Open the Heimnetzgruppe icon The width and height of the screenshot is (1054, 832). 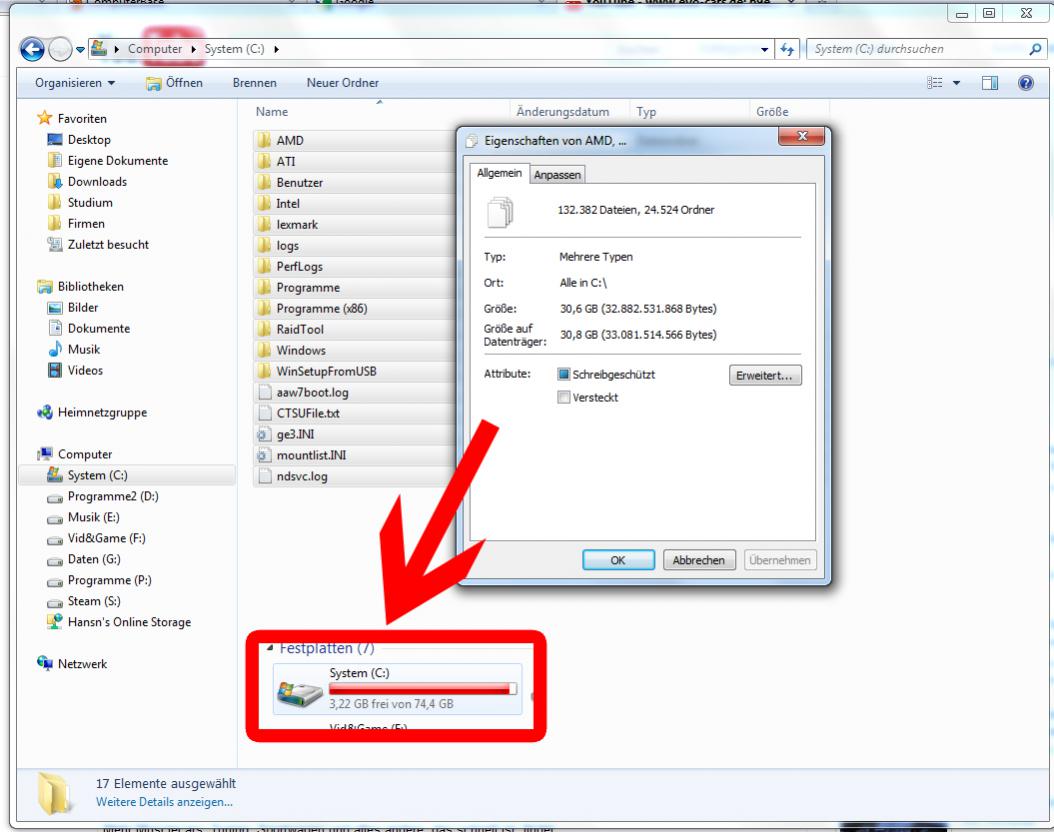pos(44,412)
